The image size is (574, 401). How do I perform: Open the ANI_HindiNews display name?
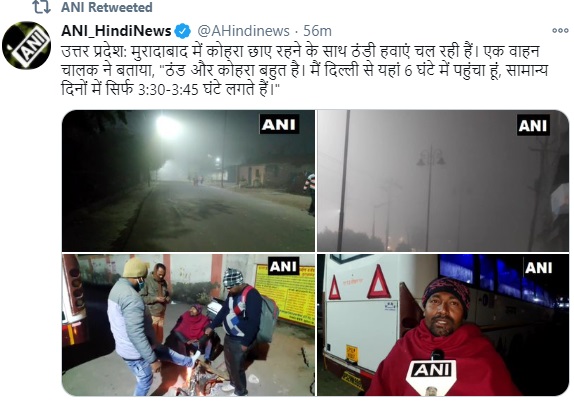(116, 31)
